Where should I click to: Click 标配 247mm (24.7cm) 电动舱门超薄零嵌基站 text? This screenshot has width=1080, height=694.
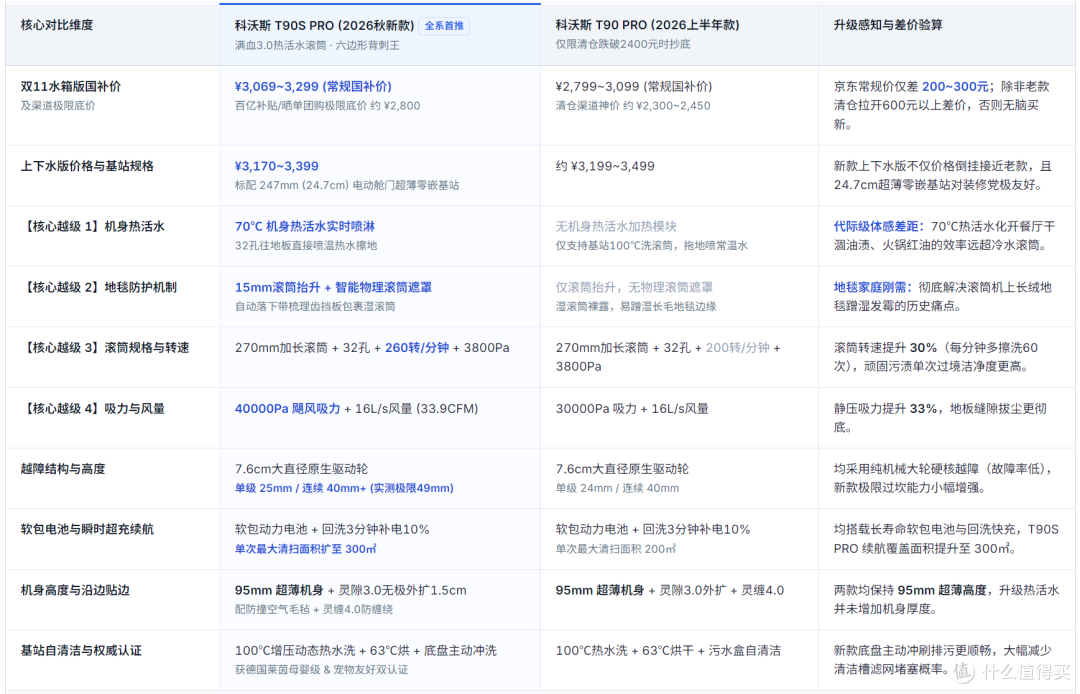pyautogui.click(x=346, y=185)
